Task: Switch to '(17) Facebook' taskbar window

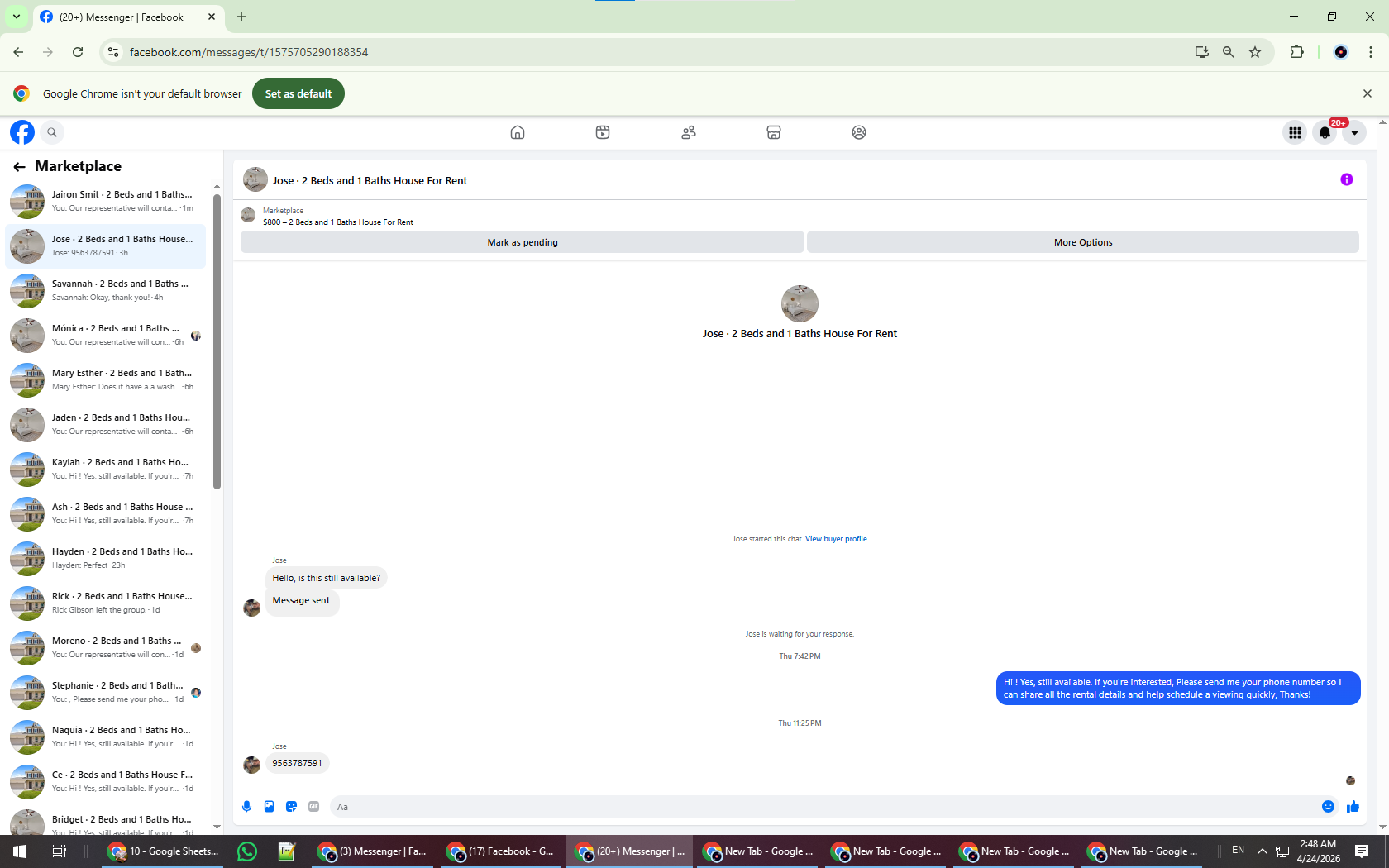Action: 502,851
